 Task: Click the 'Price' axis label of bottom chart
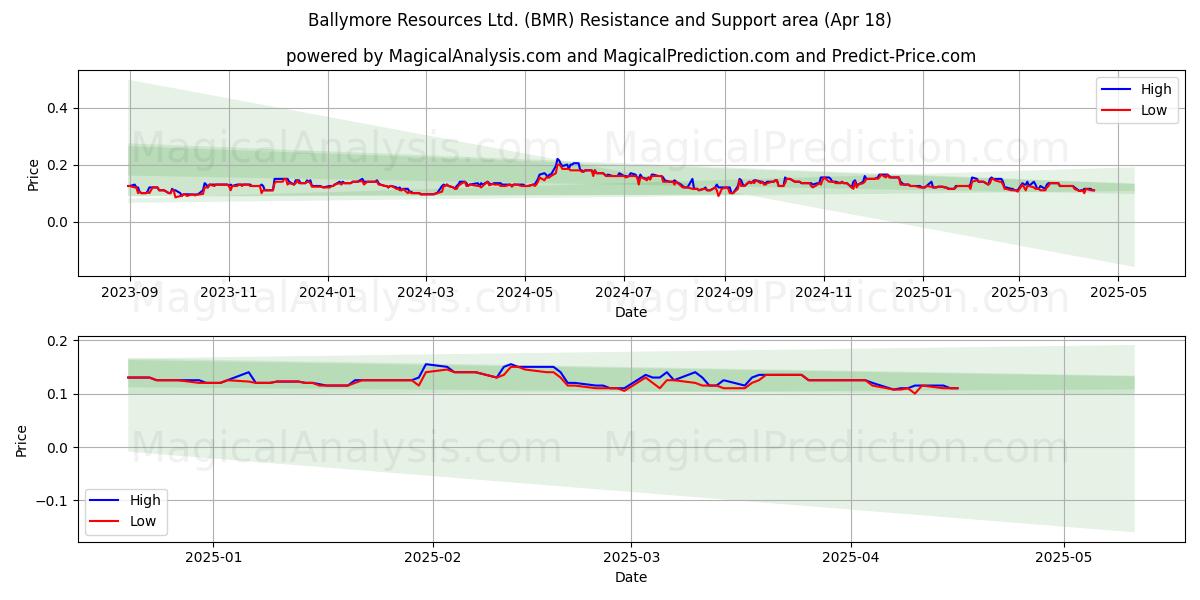click(22, 440)
